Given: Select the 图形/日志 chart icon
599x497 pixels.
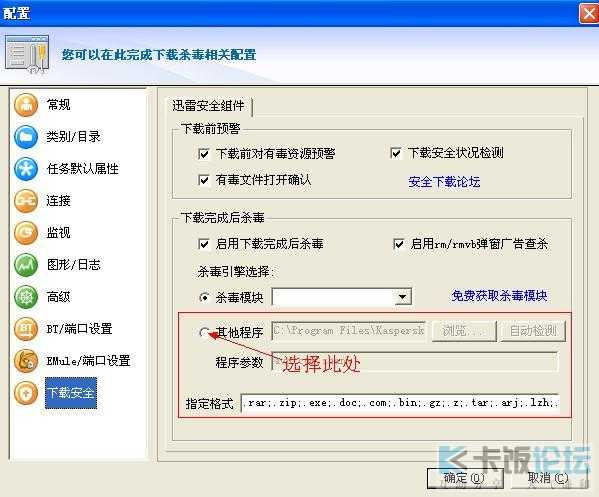Looking at the screenshot, I should click(x=26, y=265).
